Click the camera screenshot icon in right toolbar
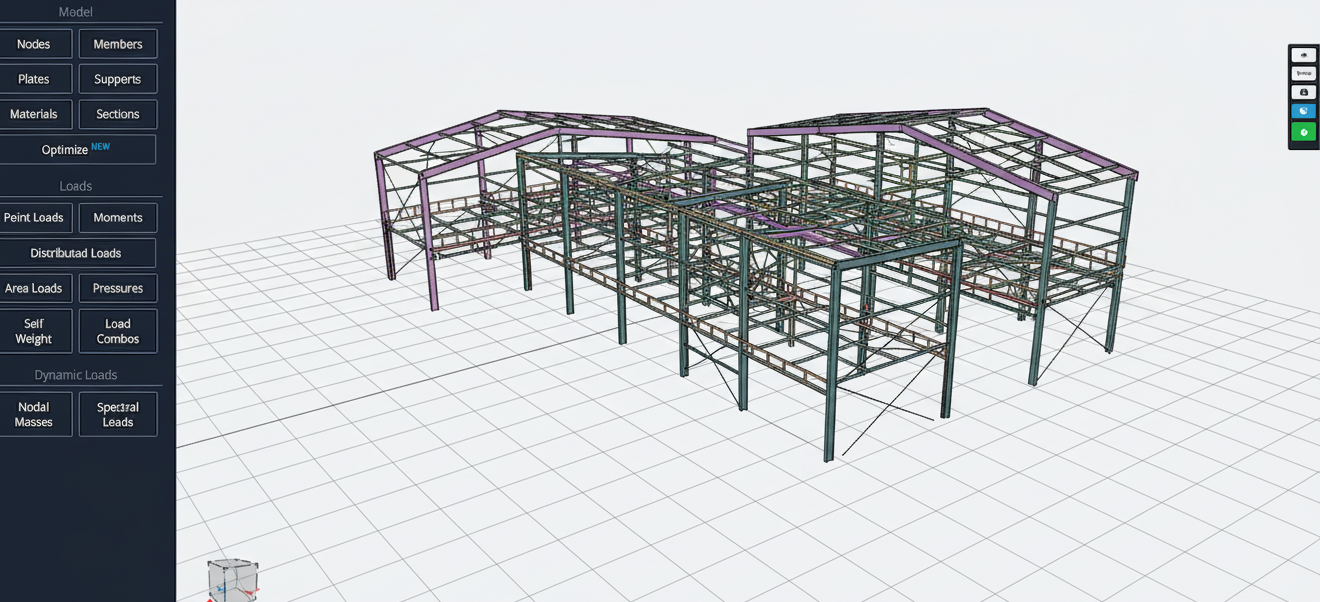The height and width of the screenshot is (602, 1320). click(1303, 92)
